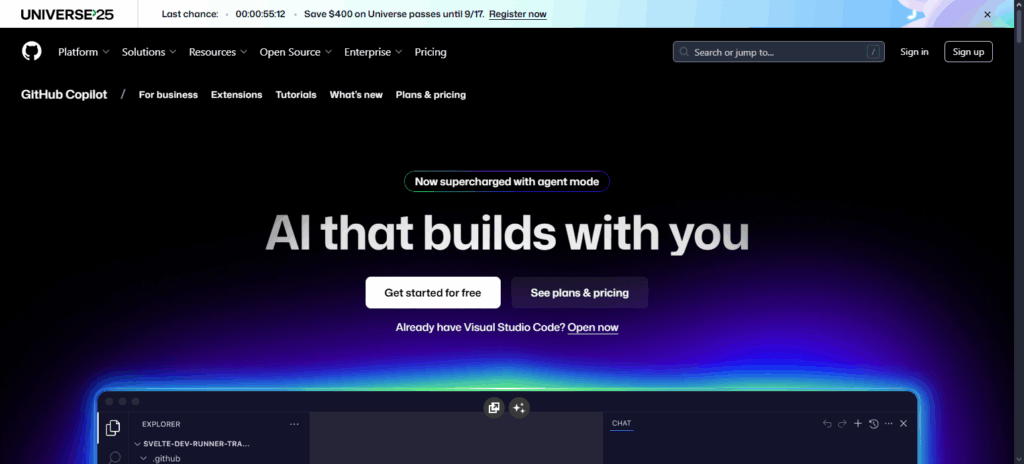Open Tutorials sub-nav link
The width and height of the screenshot is (1024, 464).
(296, 95)
